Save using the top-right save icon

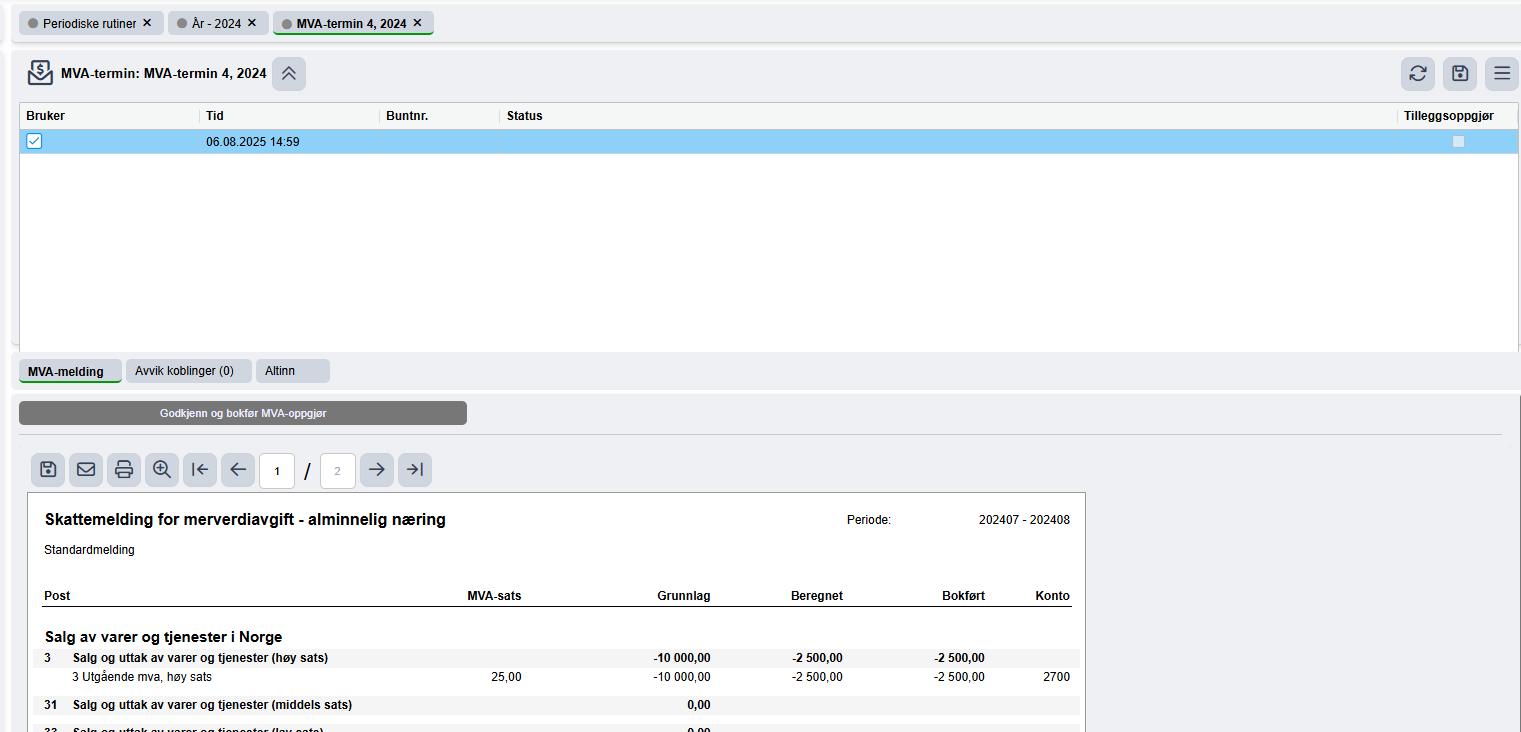[1460, 73]
